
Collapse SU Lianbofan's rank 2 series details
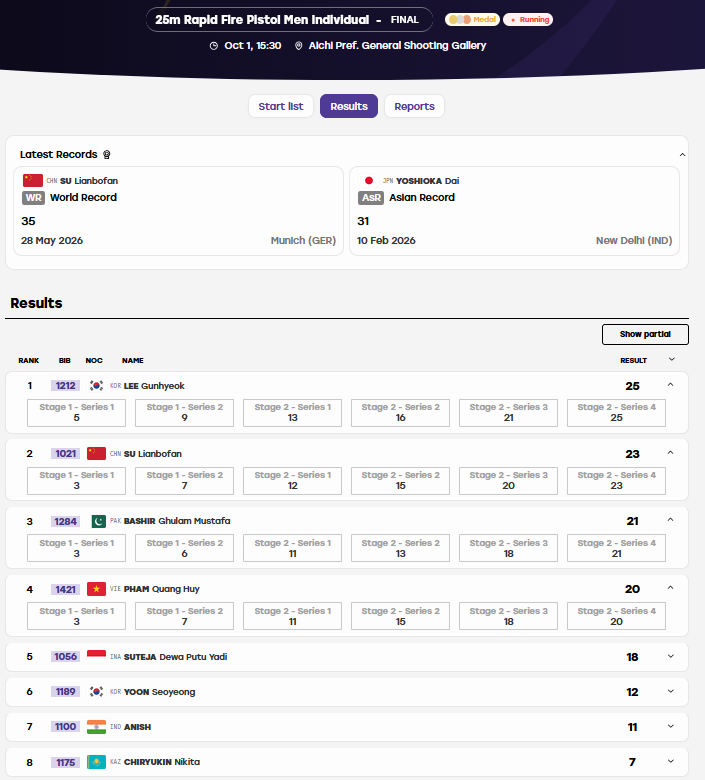click(670, 452)
